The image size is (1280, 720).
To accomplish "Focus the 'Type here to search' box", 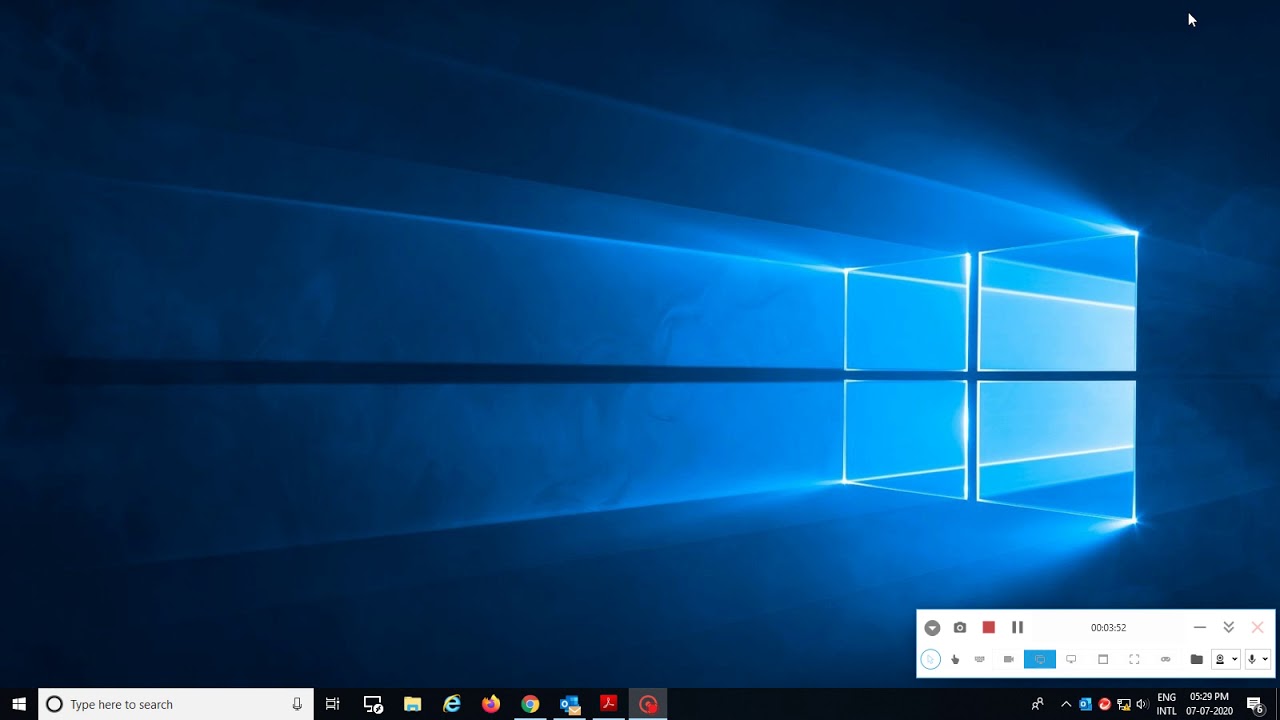I will click(176, 704).
